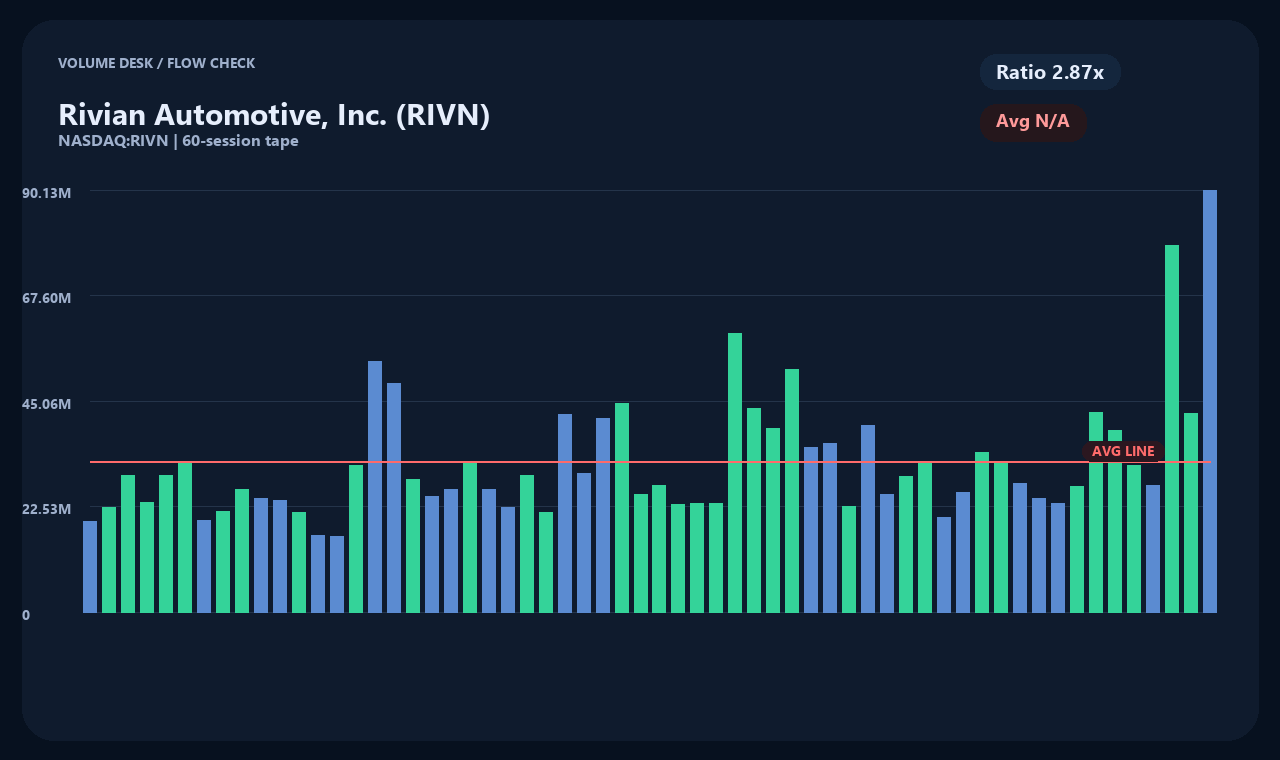1280x760 pixels.
Task: Click the 0 axis label
Action: point(26,615)
